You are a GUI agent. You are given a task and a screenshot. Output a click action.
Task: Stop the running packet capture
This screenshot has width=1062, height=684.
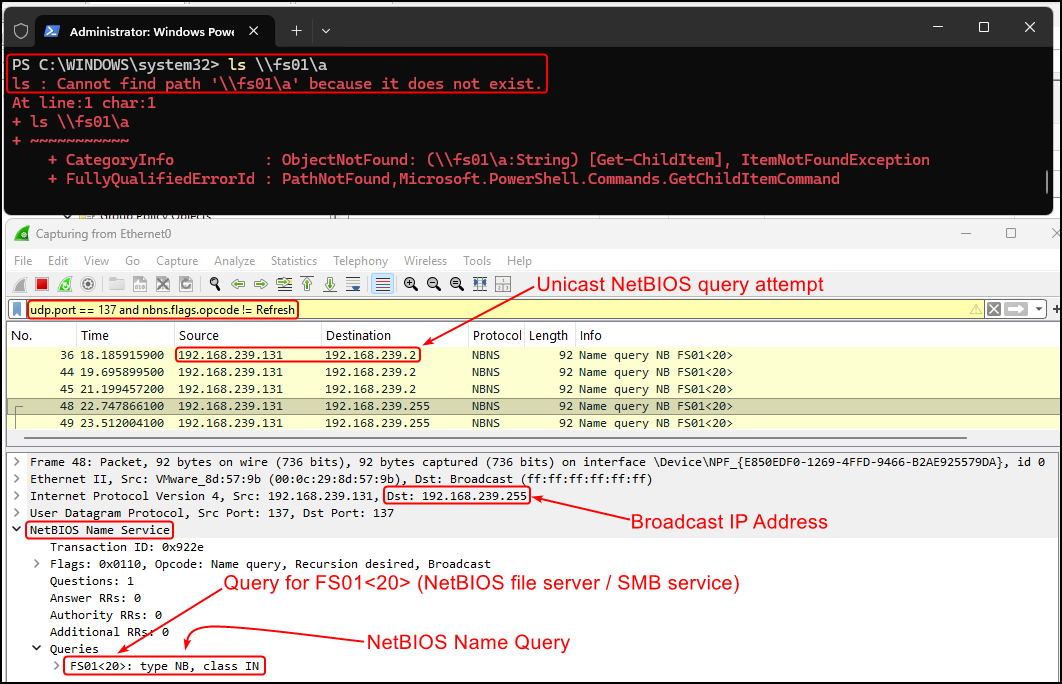click(x=42, y=284)
